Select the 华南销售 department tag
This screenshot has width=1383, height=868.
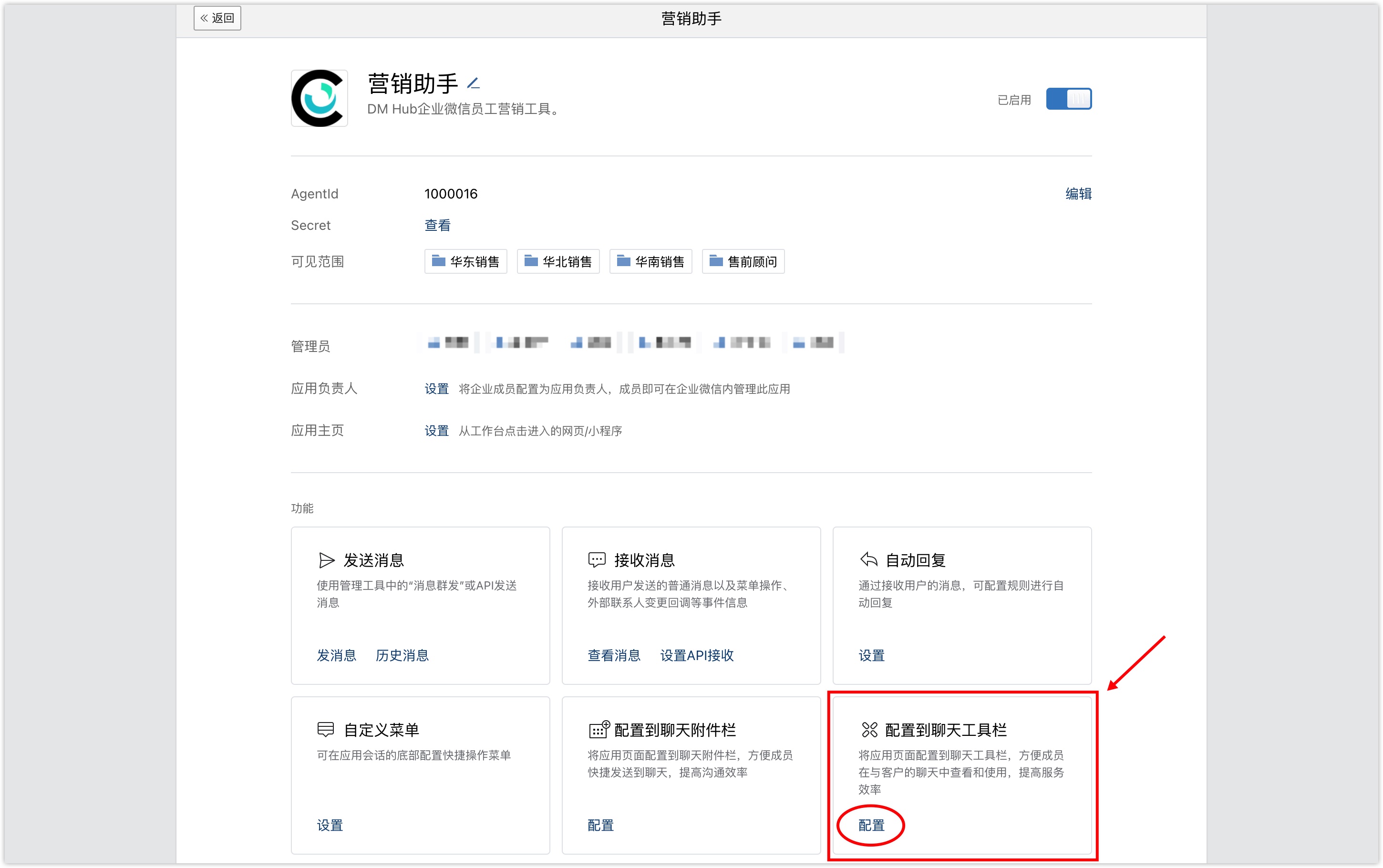650,262
